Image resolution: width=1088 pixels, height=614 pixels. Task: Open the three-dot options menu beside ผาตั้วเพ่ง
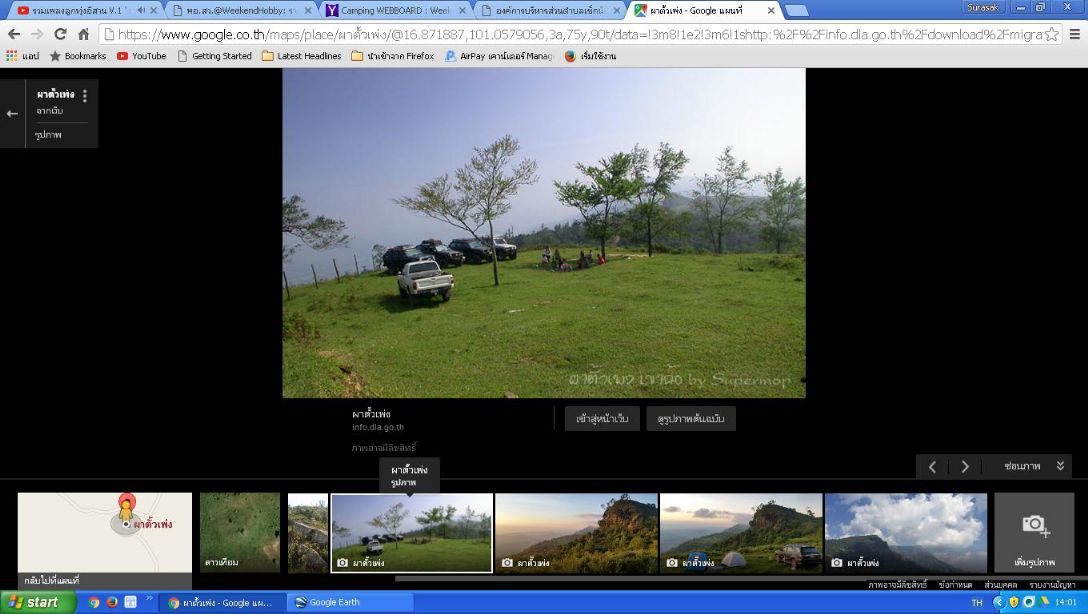point(85,96)
